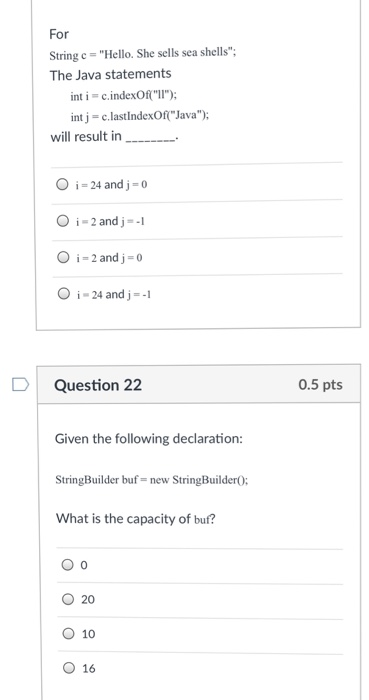Click the 'Question 22' heading

(98, 385)
